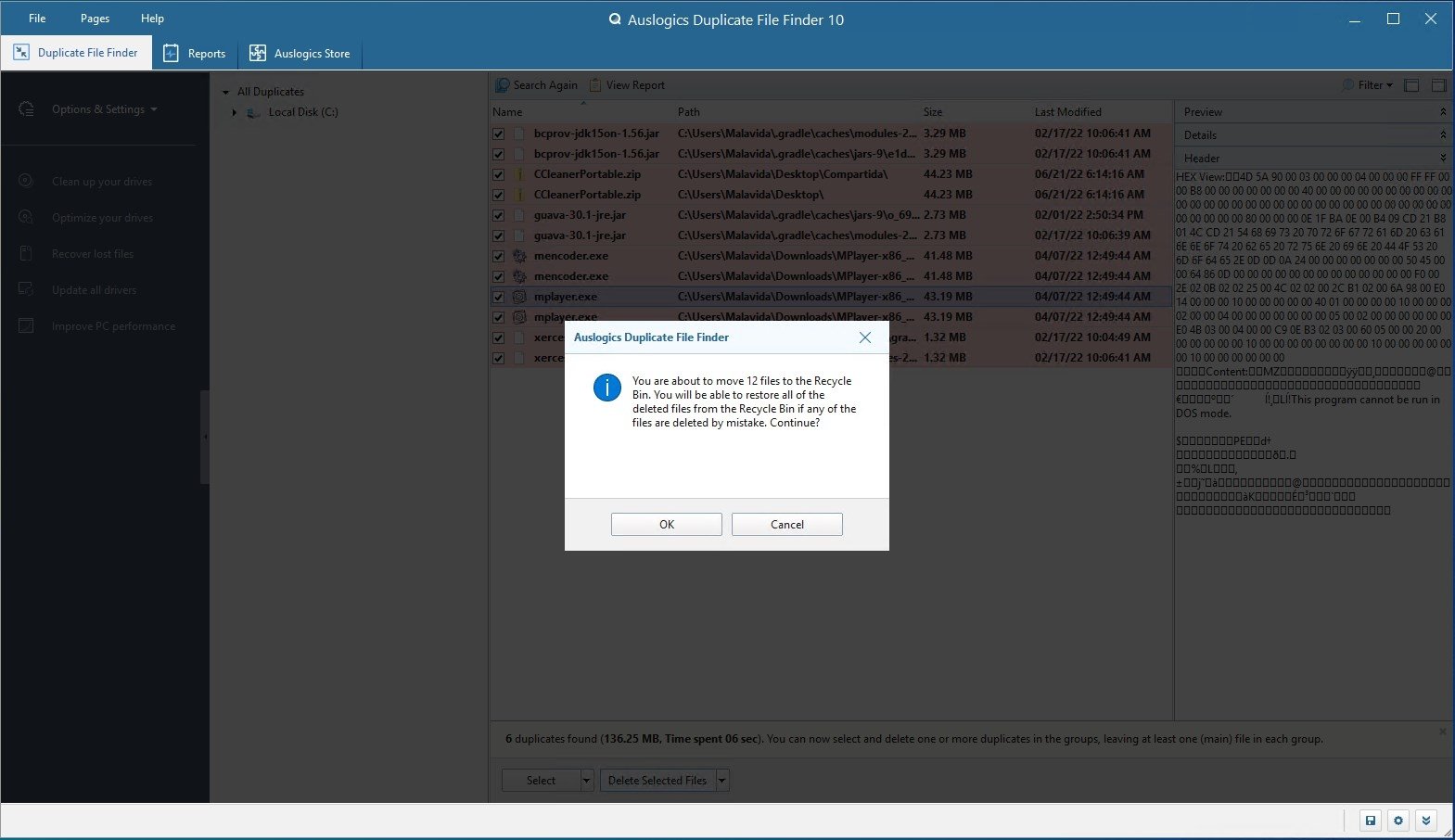This screenshot has height=840, width=1455.
Task: Click the mencoder.exe file icon in first row
Action: pyautogui.click(x=519, y=256)
